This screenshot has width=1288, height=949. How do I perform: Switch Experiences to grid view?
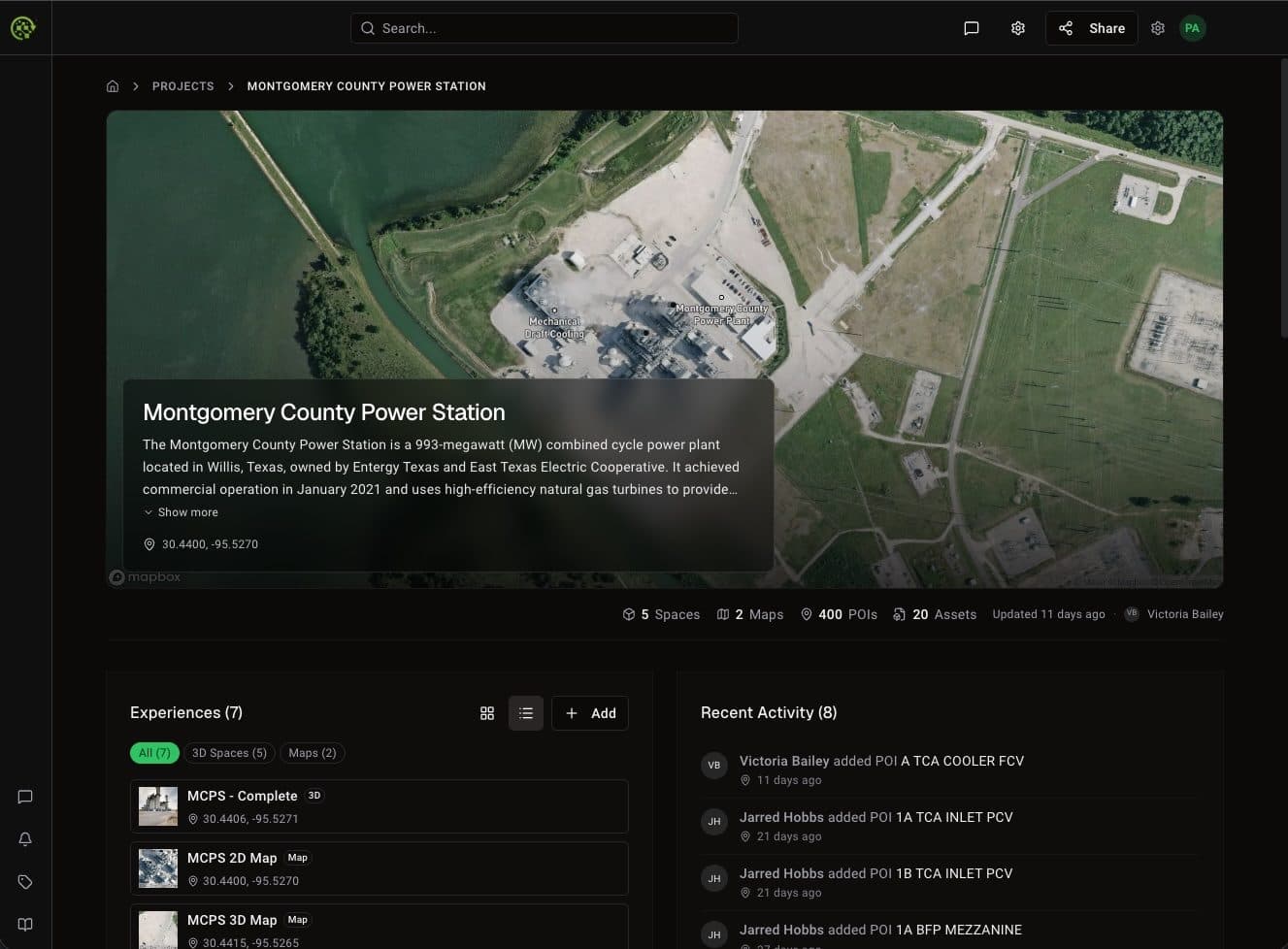tap(487, 713)
